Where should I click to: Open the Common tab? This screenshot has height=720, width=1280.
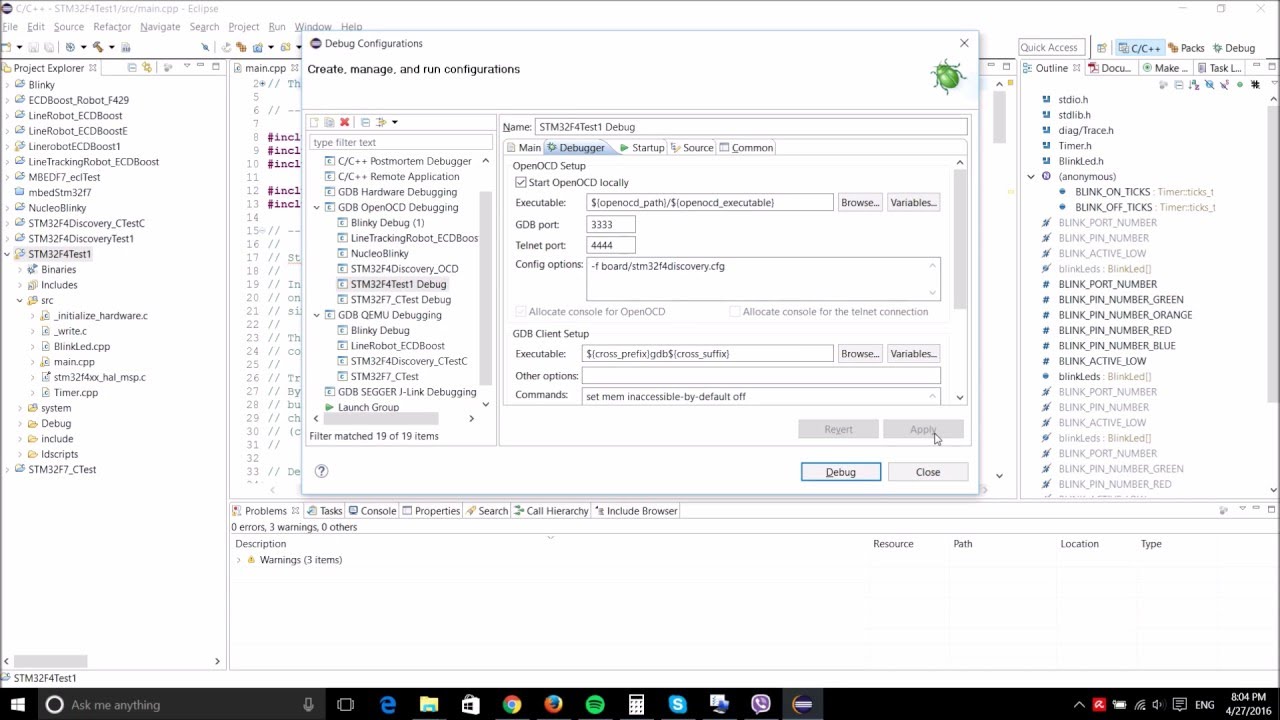[x=746, y=148]
